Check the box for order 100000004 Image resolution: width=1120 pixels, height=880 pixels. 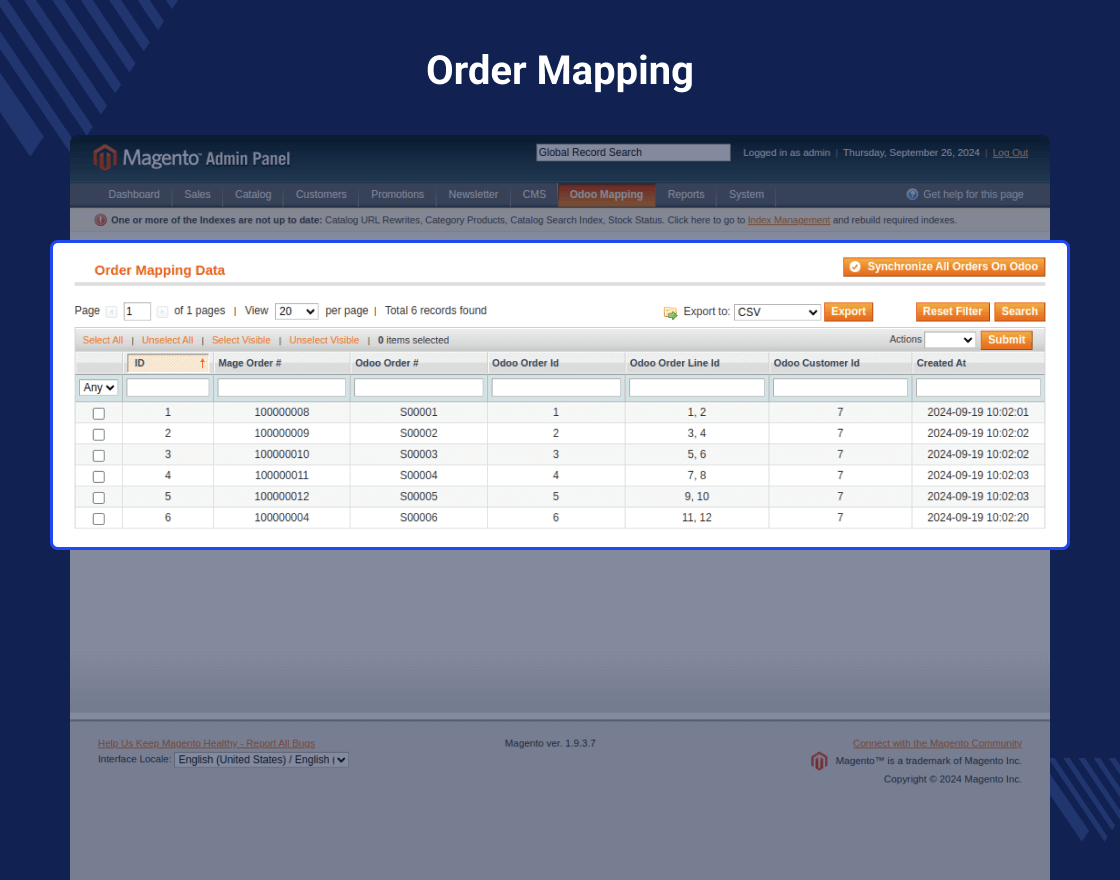99,519
